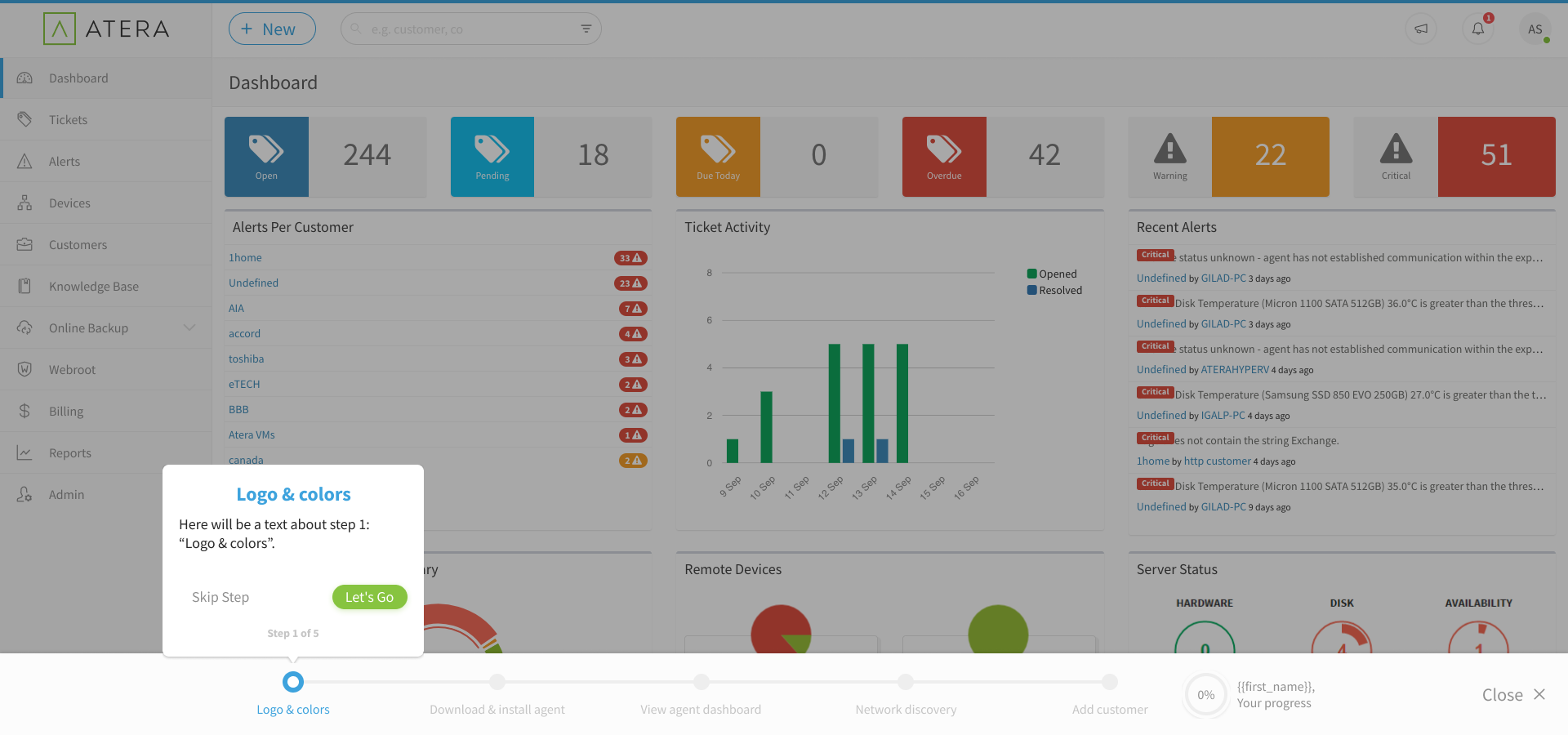The width and height of the screenshot is (1568, 735).
Task: Click the search filter icon
Action: (x=586, y=29)
